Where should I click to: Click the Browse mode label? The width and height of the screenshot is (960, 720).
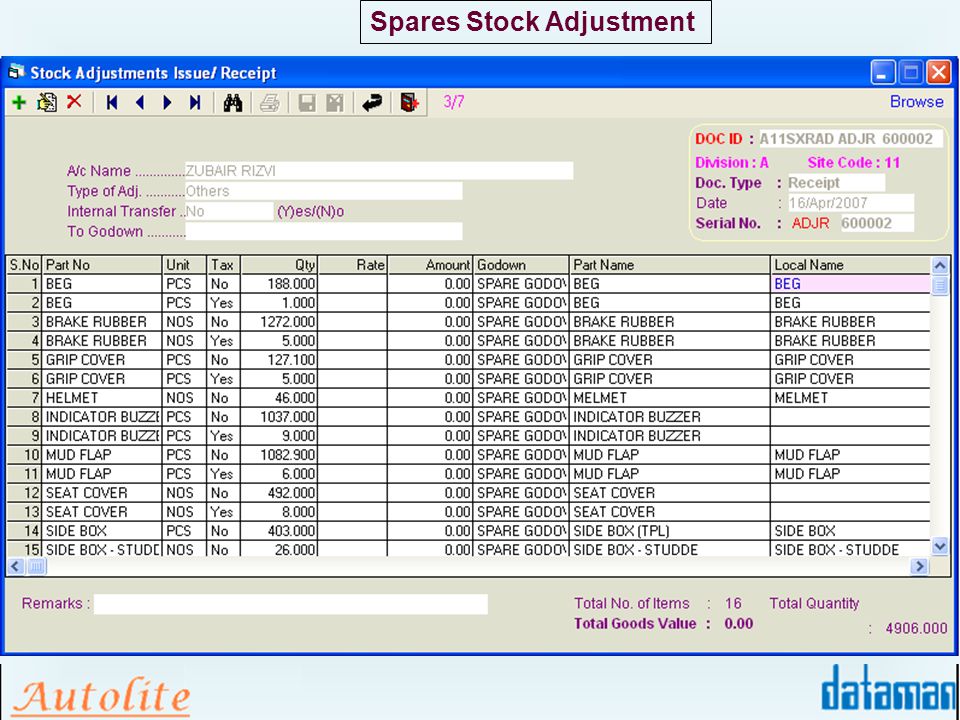tap(917, 102)
